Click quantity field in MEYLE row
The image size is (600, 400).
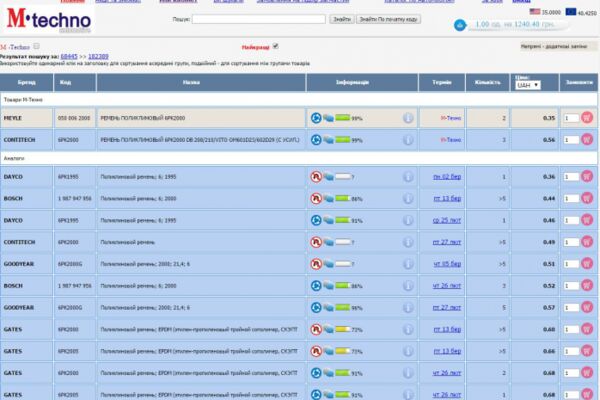pos(571,118)
